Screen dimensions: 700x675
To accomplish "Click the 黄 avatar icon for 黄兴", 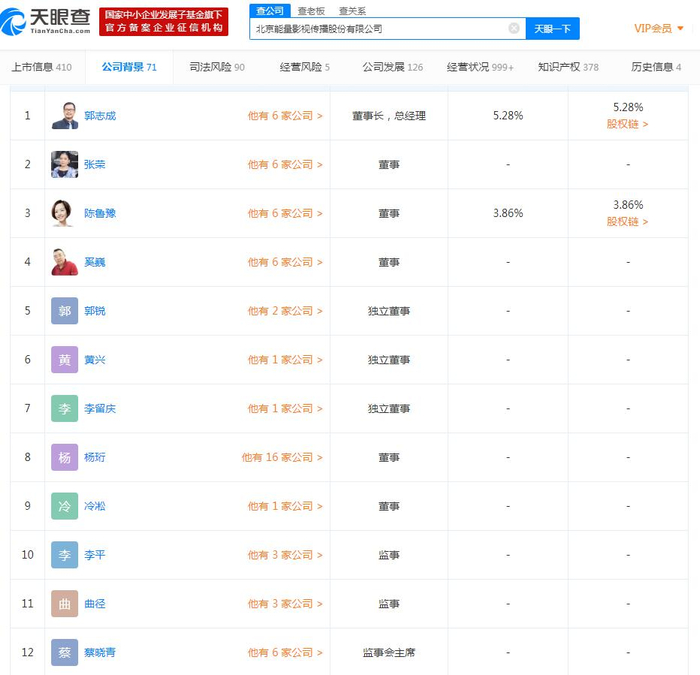I will pos(65,359).
